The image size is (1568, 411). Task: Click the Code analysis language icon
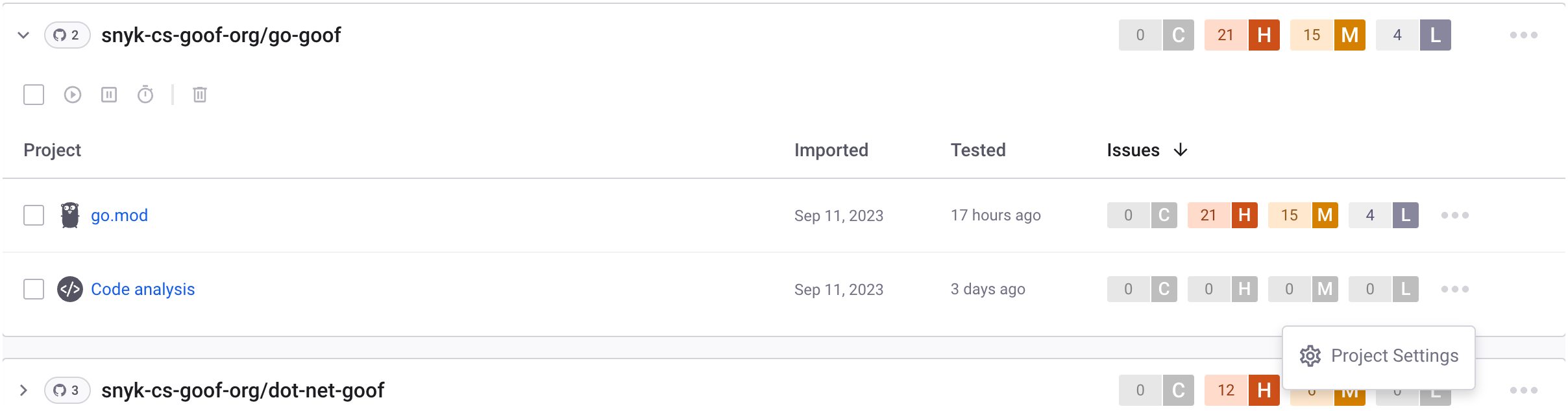(69, 288)
